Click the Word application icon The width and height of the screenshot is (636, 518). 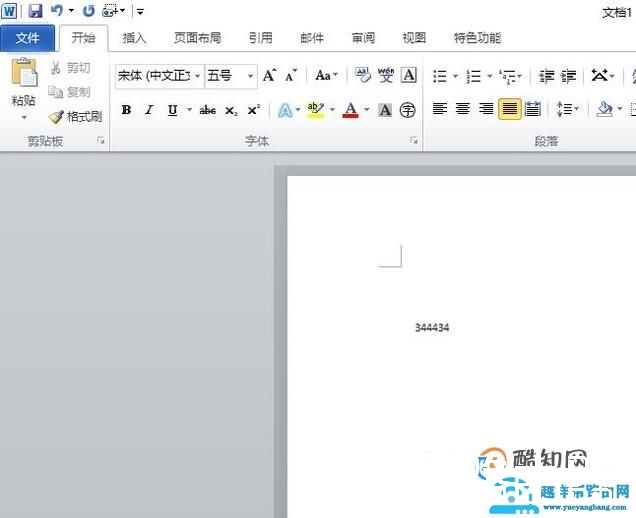coord(9,11)
